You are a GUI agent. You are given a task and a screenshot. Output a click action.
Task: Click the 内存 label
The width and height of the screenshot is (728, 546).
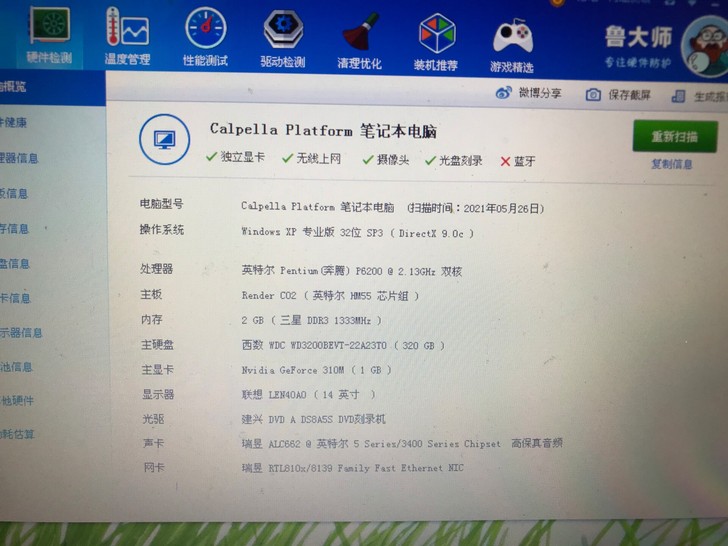pos(152,319)
